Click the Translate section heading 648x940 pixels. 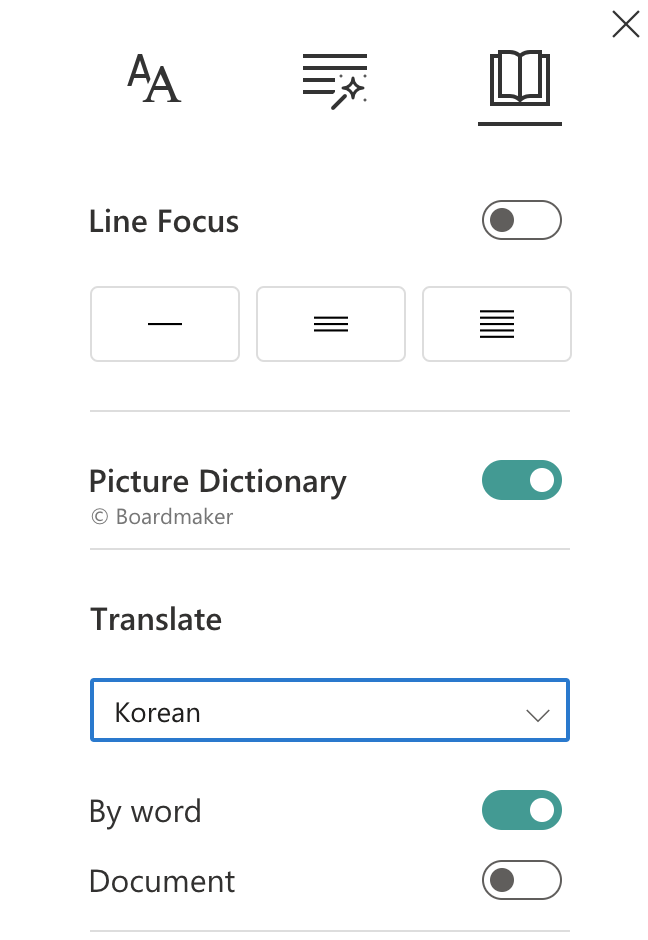(156, 619)
